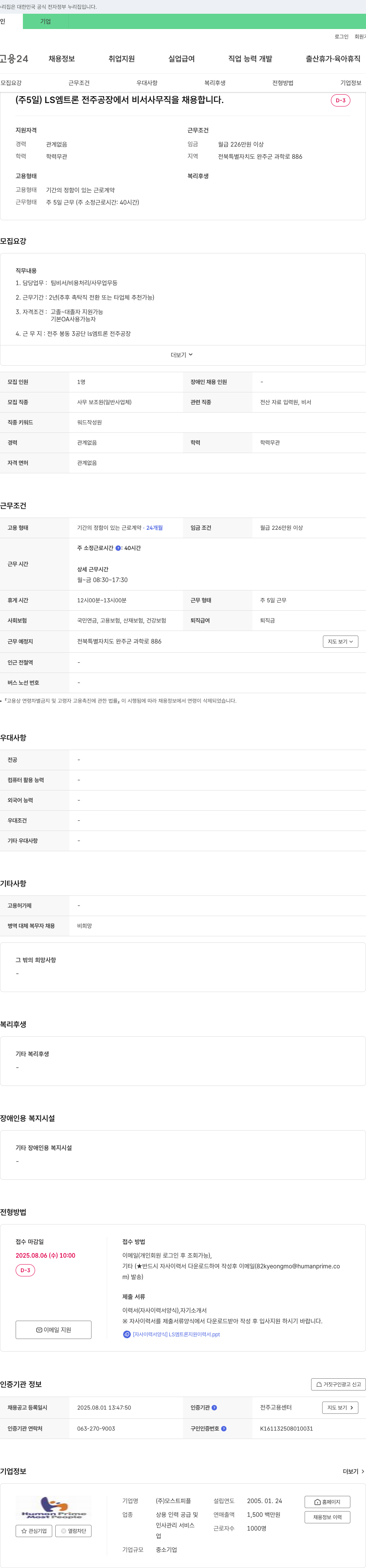Download LS엠트론지원이력서.ppt attachment
This screenshot has width=366, height=1568.
(176, 1334)
